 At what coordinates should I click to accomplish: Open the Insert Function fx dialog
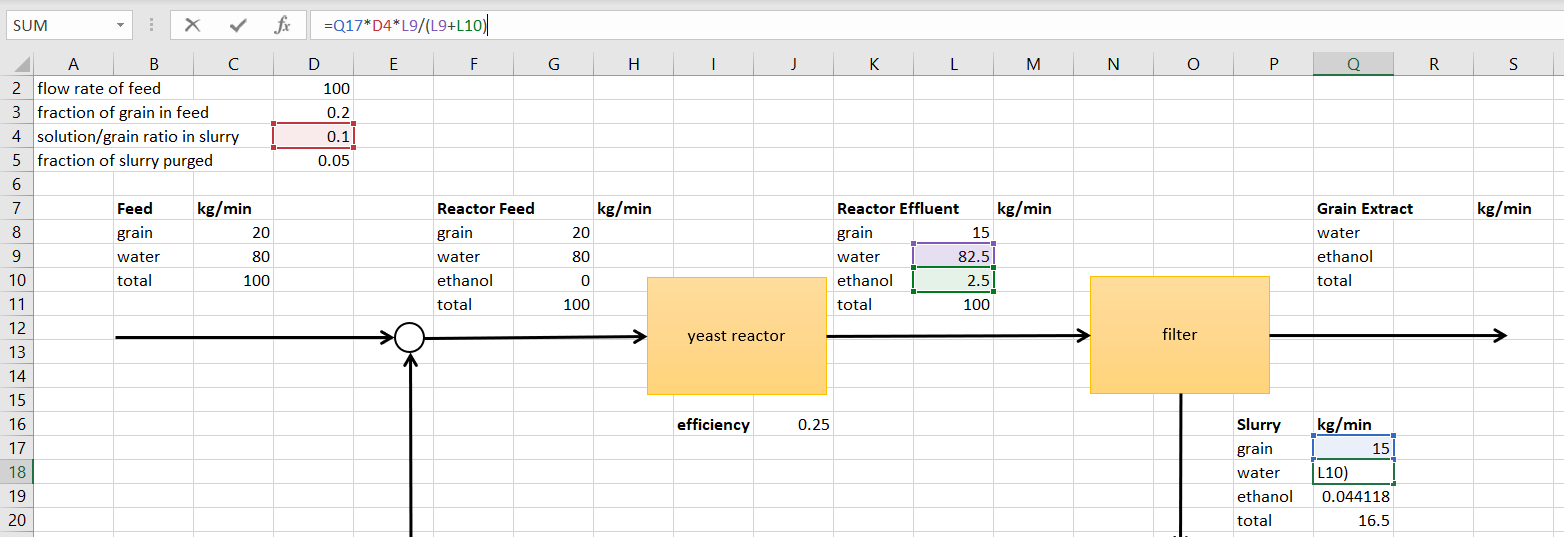point(282,26)
